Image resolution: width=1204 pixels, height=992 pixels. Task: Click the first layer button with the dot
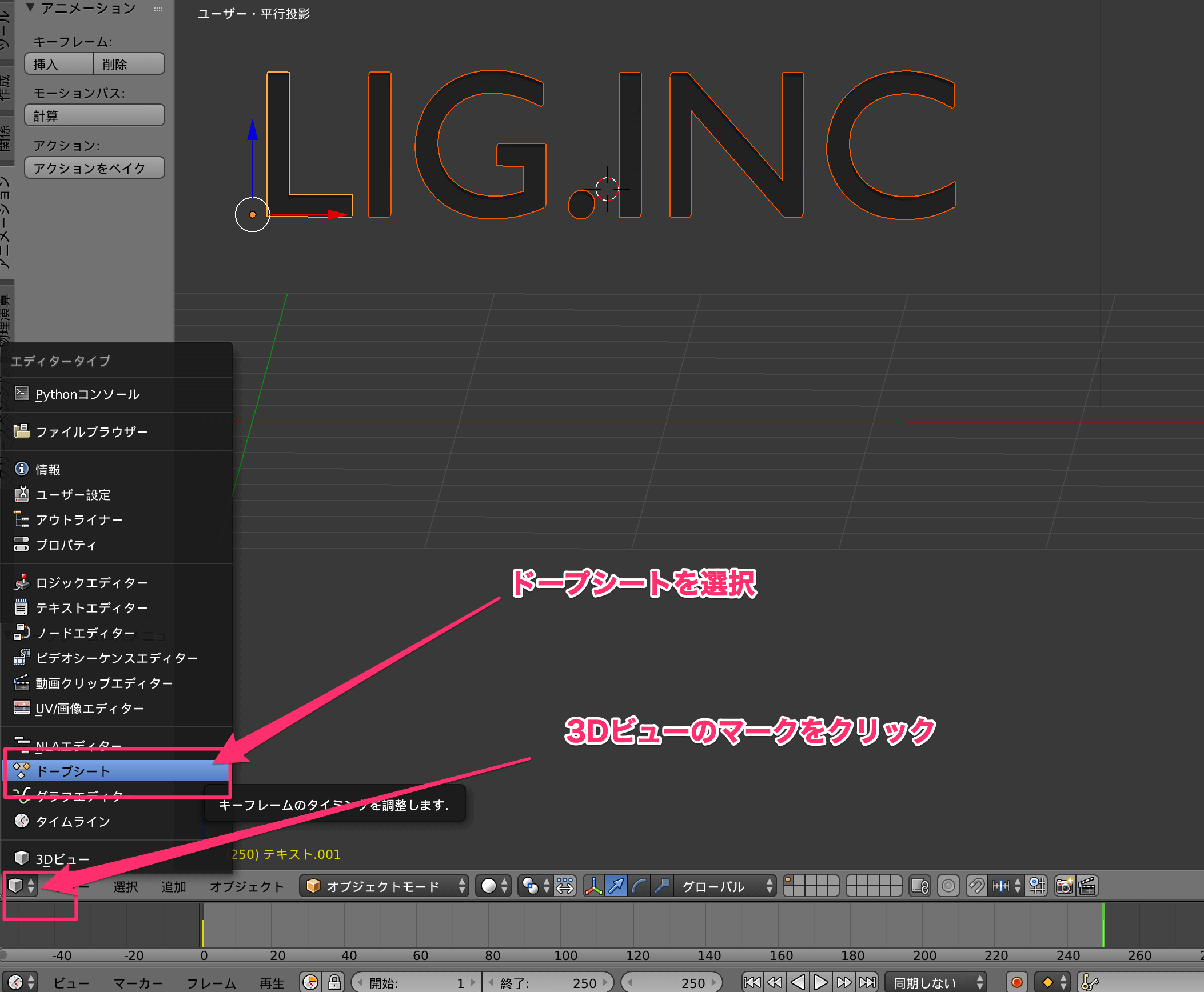coord(789,881)
